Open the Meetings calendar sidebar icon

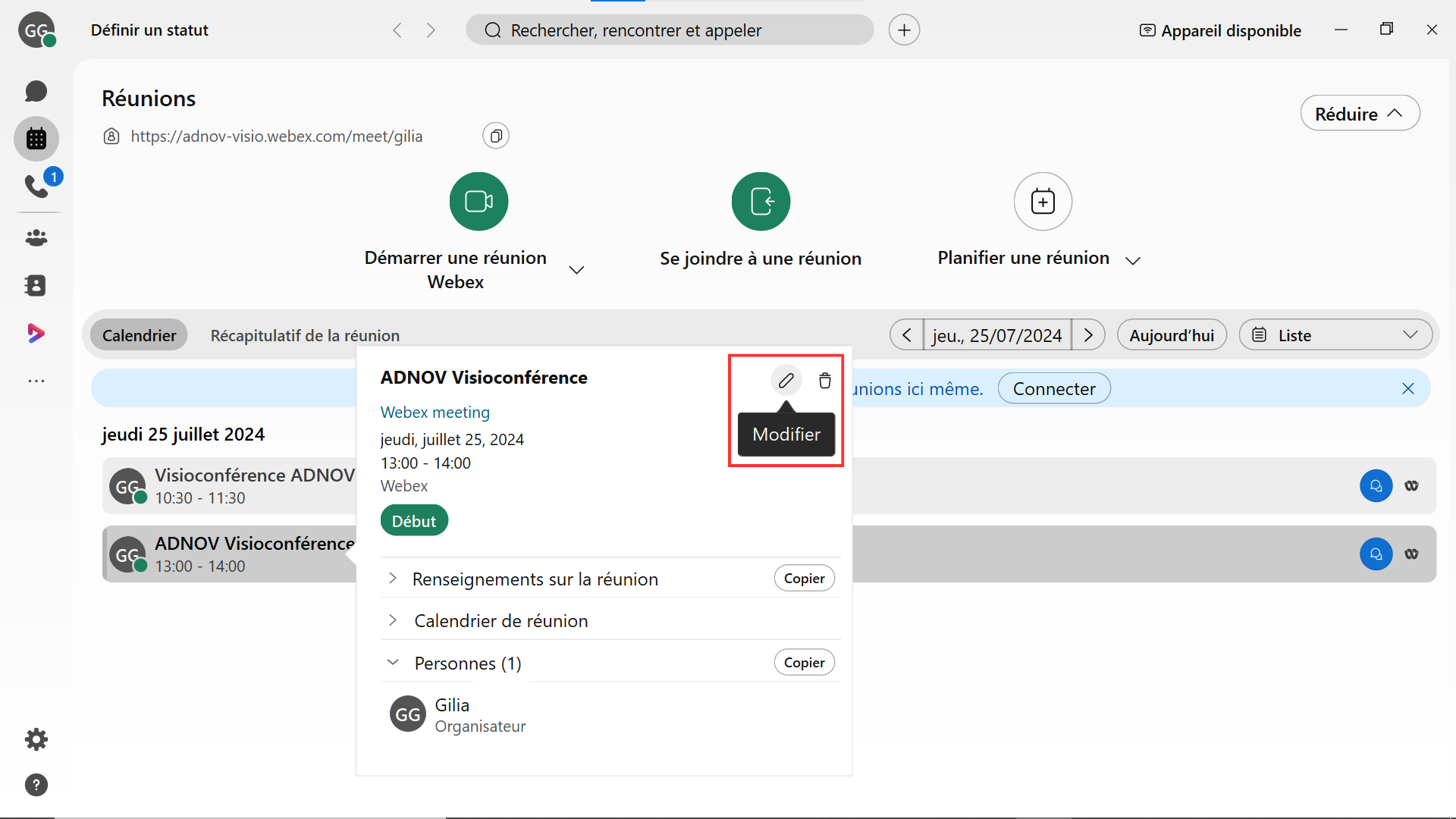(36, 139)
